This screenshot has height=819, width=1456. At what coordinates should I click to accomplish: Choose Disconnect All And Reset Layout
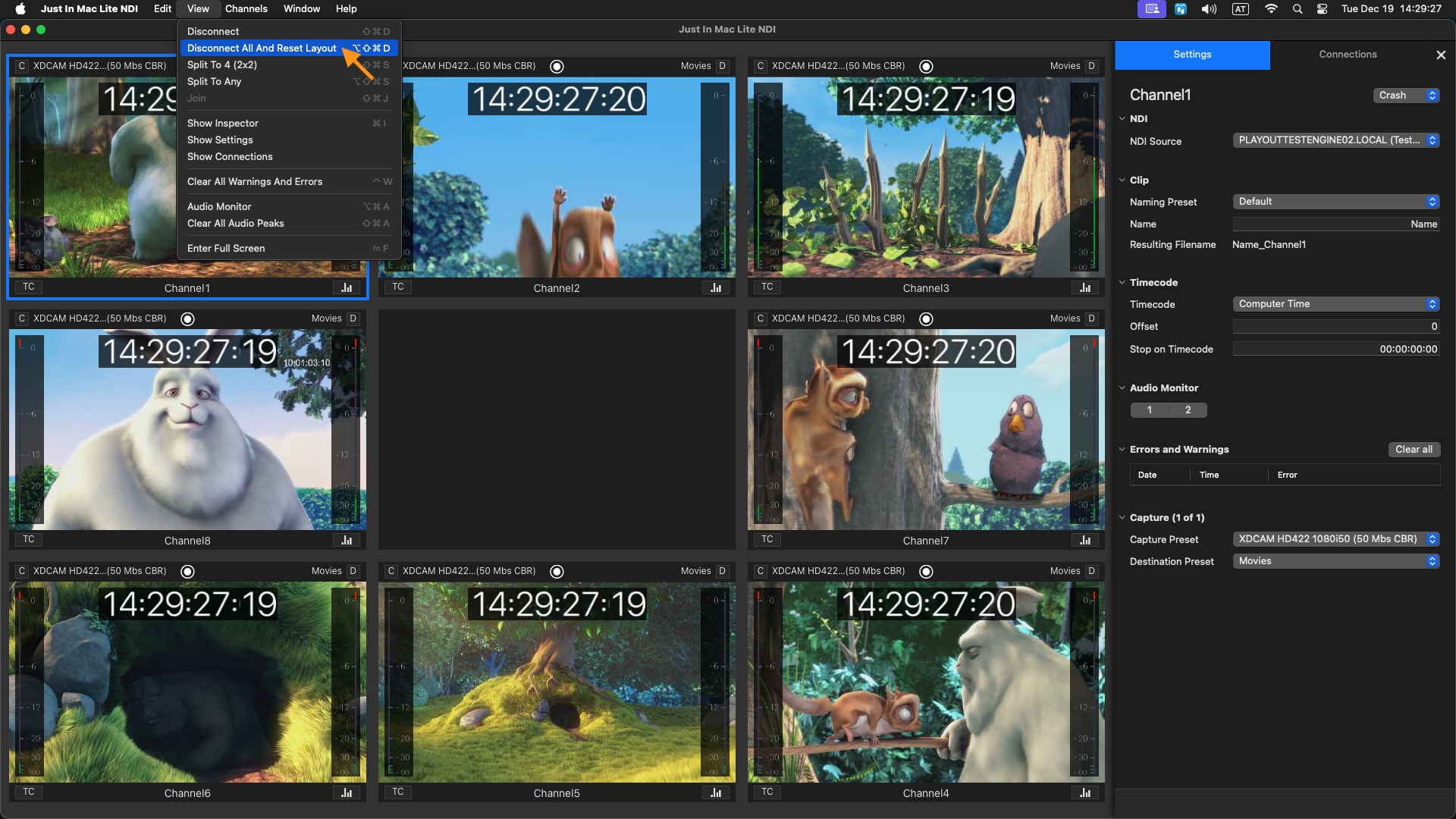tap(289, 48)
